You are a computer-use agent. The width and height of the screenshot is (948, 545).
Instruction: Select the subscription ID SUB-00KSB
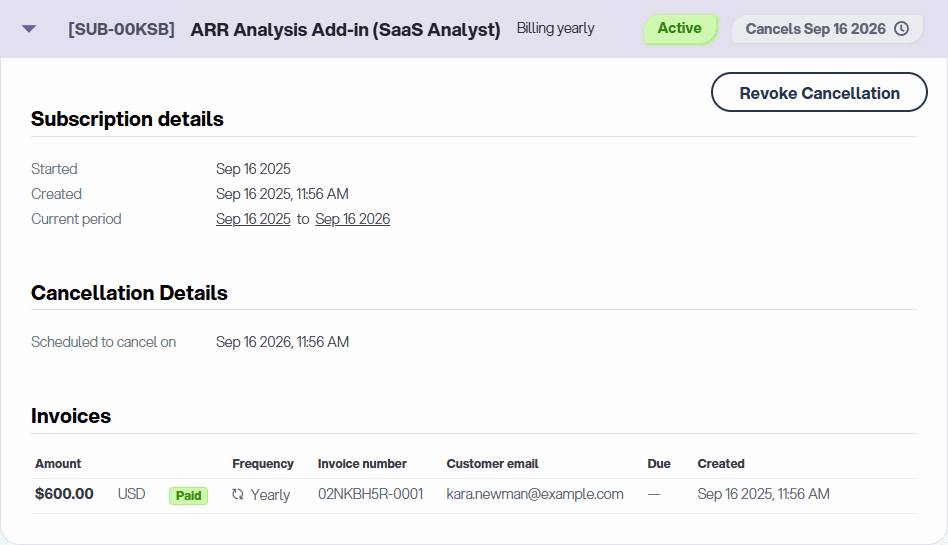[x=121, y=29]
